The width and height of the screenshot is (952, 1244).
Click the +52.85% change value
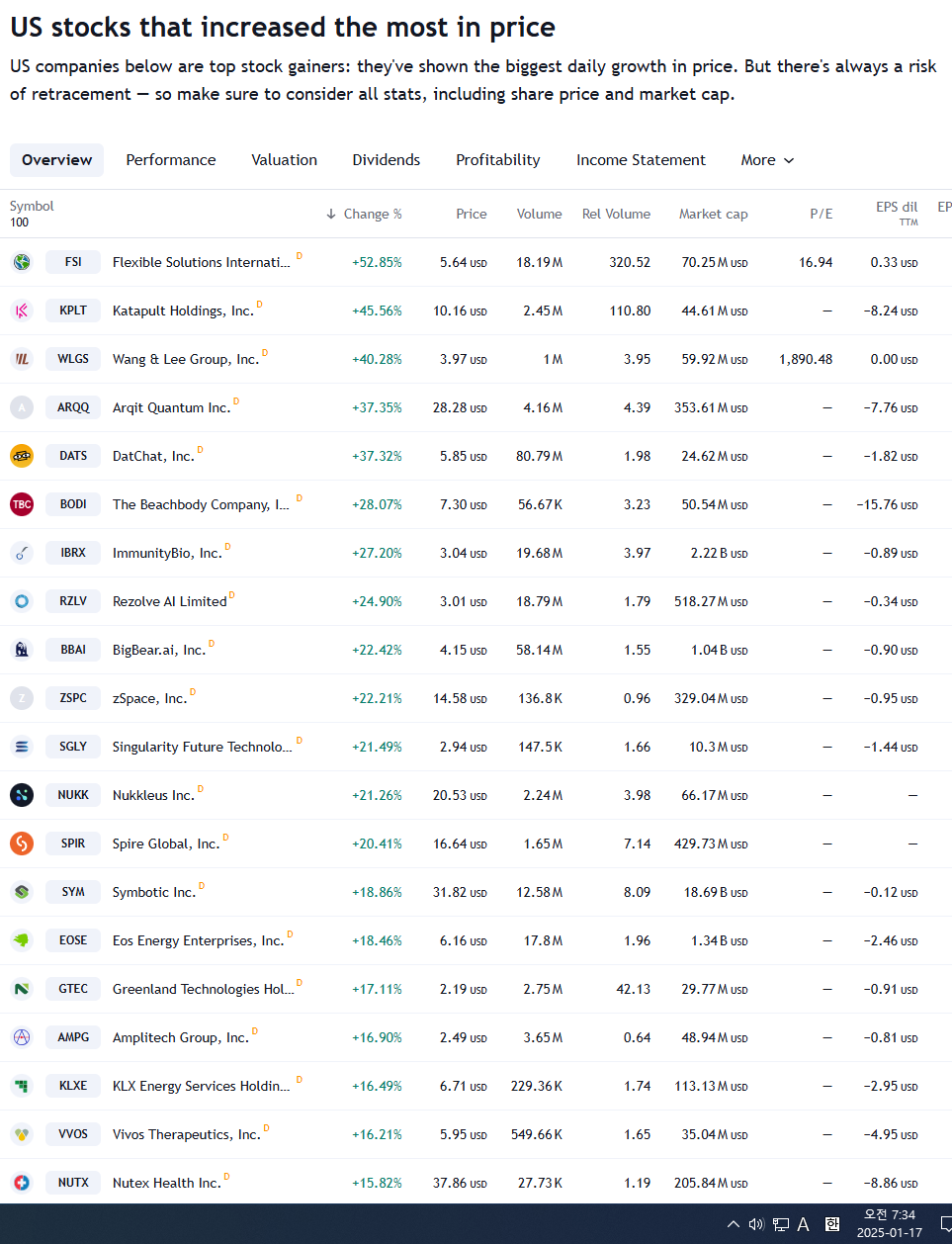377,262
